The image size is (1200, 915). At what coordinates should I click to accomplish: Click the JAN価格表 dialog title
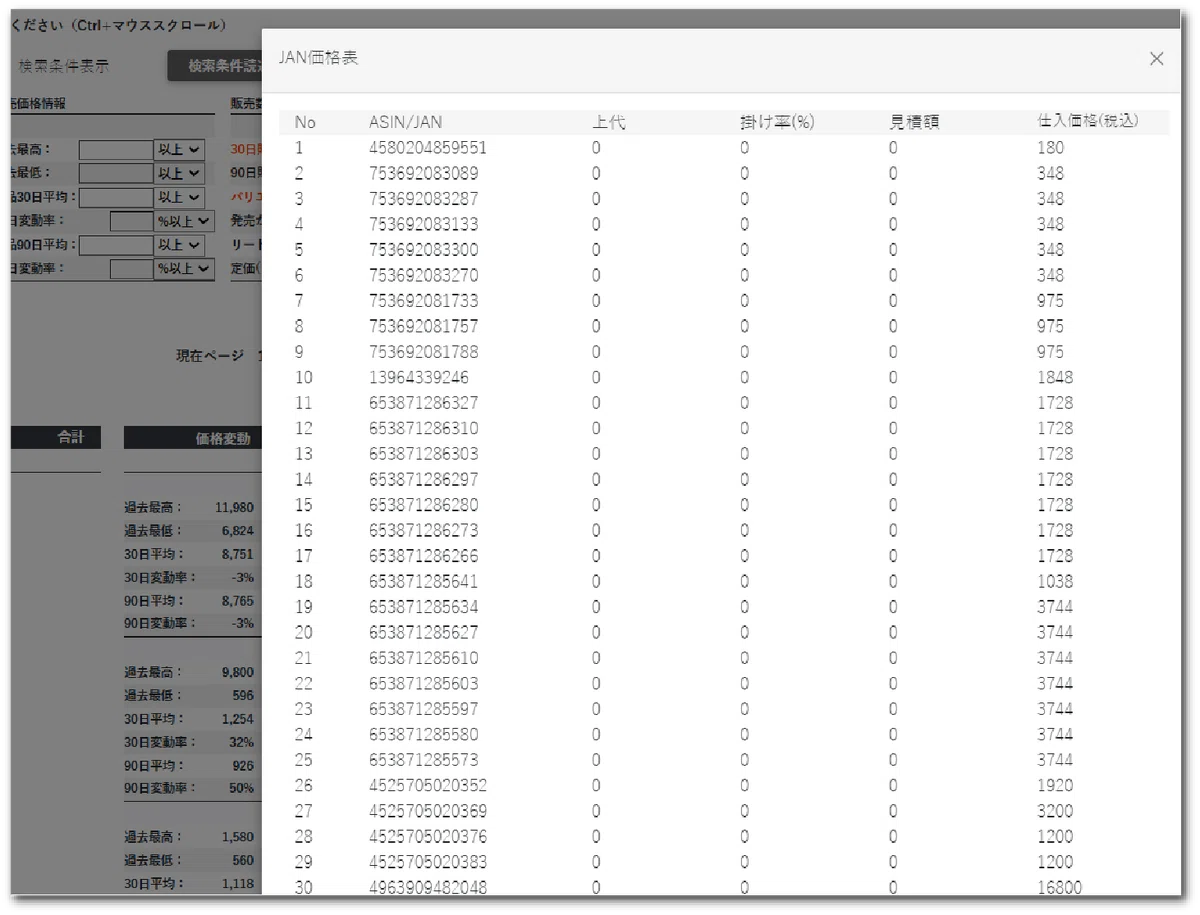318,58
